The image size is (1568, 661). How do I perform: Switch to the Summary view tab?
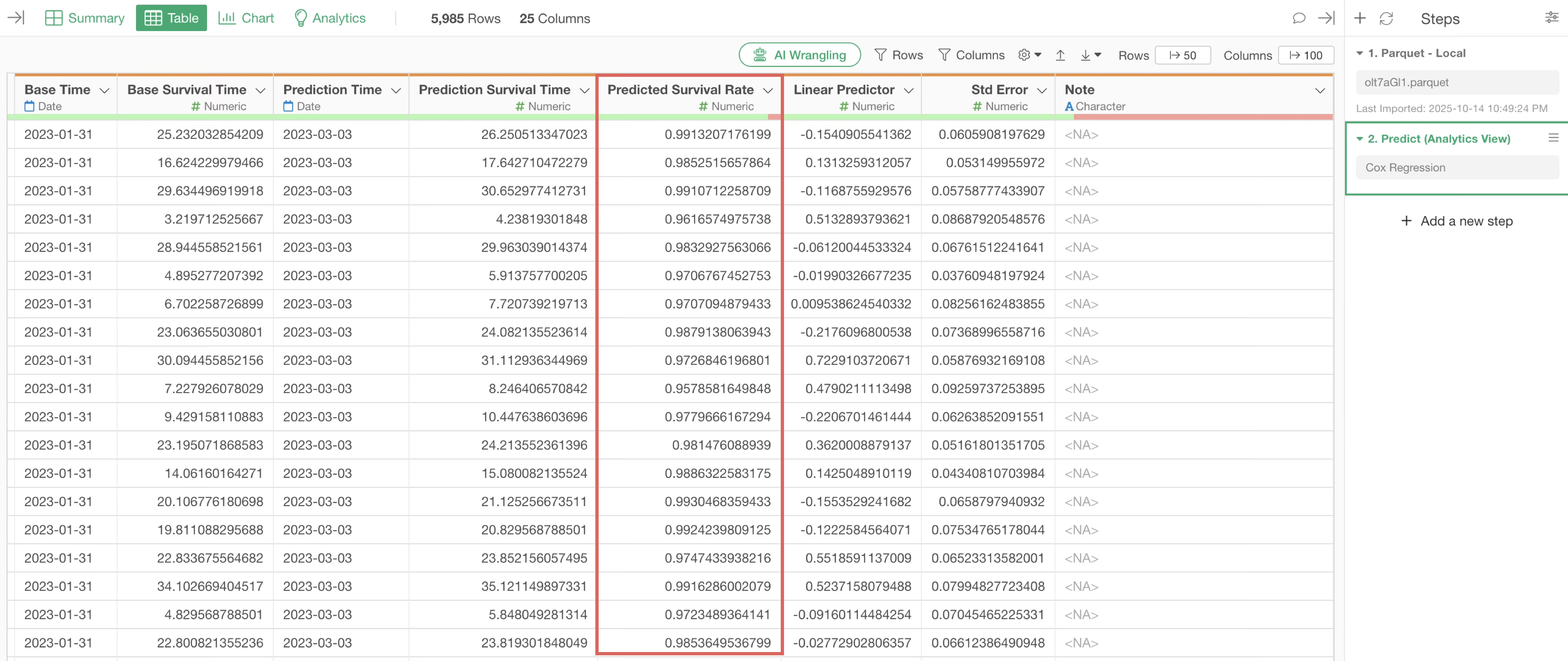click(x=85, y=18)
